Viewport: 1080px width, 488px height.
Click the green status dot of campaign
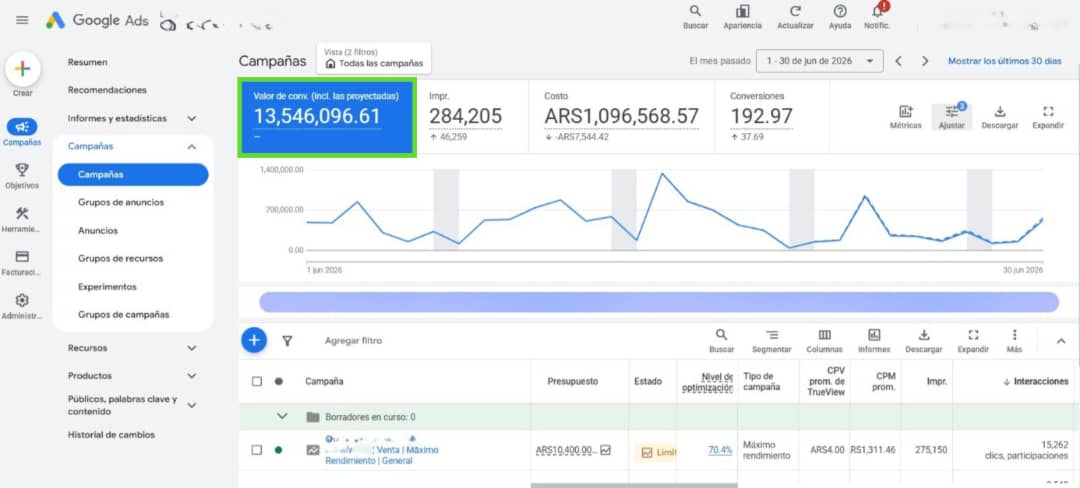278,450
